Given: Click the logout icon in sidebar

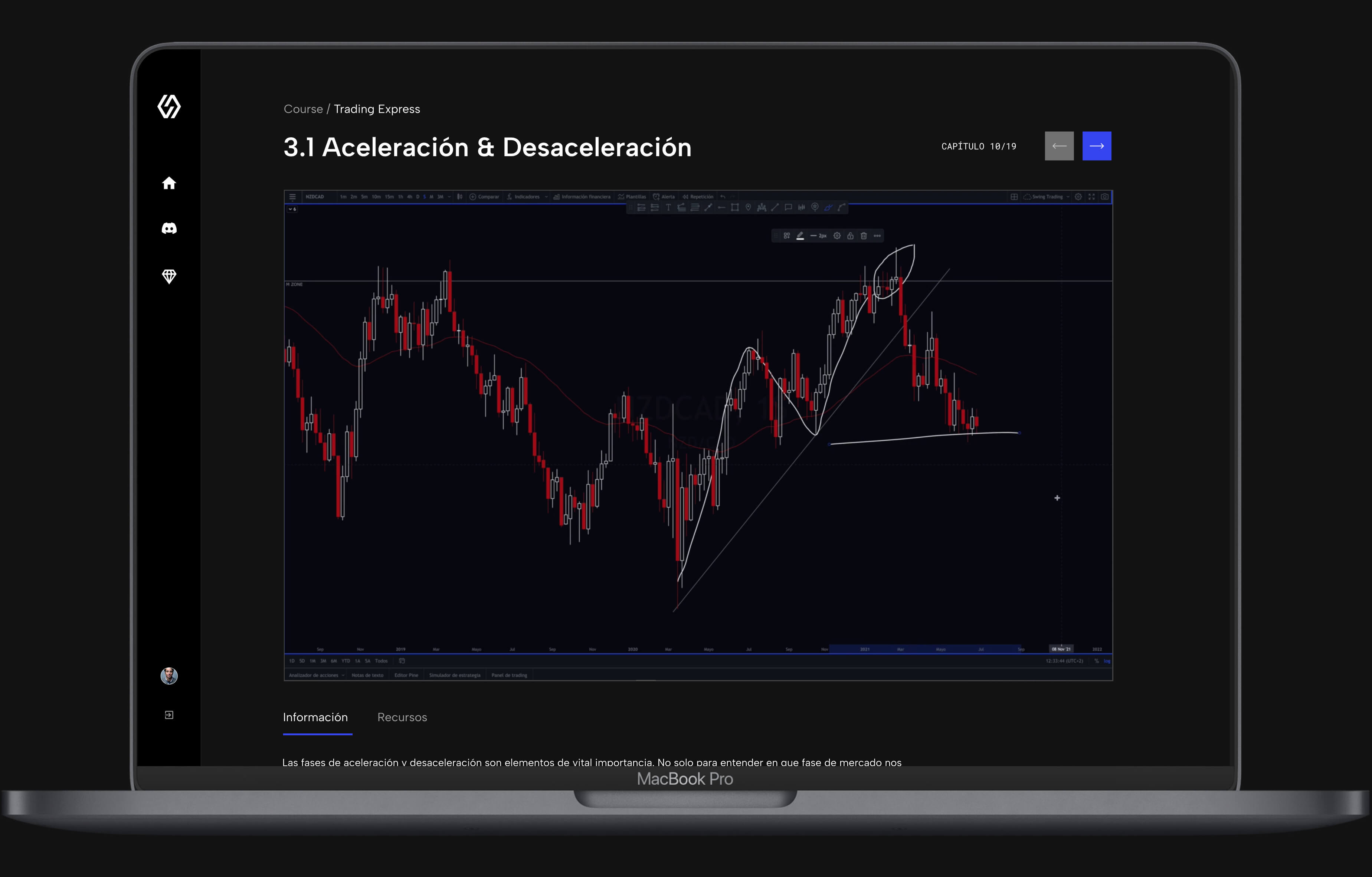Looking at the screenshot, I should (168, 715).
